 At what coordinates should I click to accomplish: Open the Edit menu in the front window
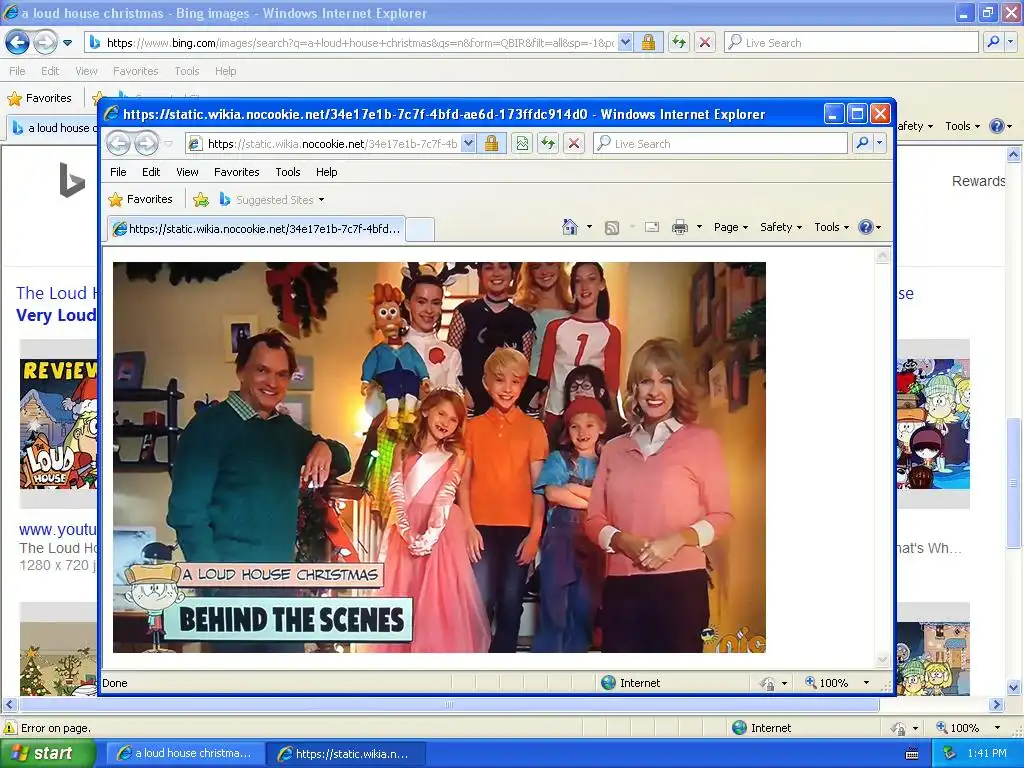151,172
